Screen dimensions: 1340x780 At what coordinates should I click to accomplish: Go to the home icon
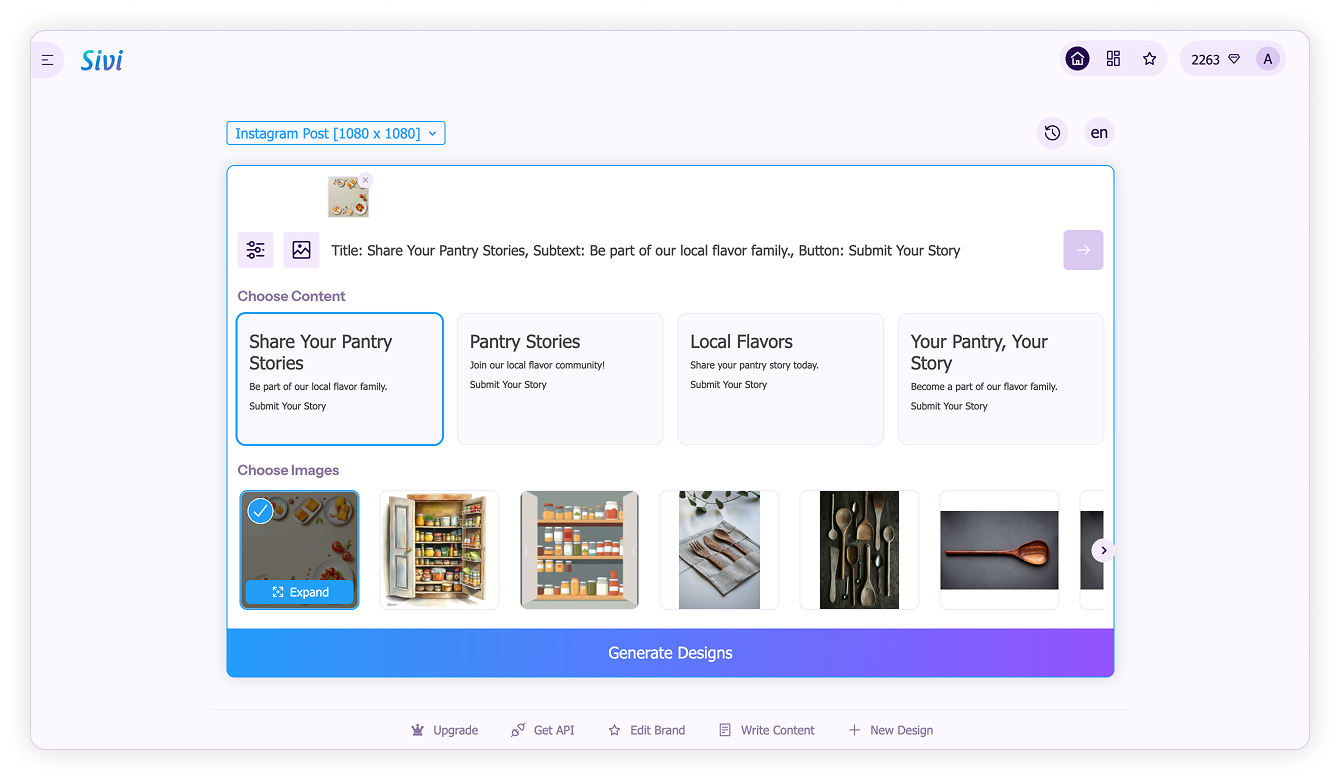click(1078, 59)
